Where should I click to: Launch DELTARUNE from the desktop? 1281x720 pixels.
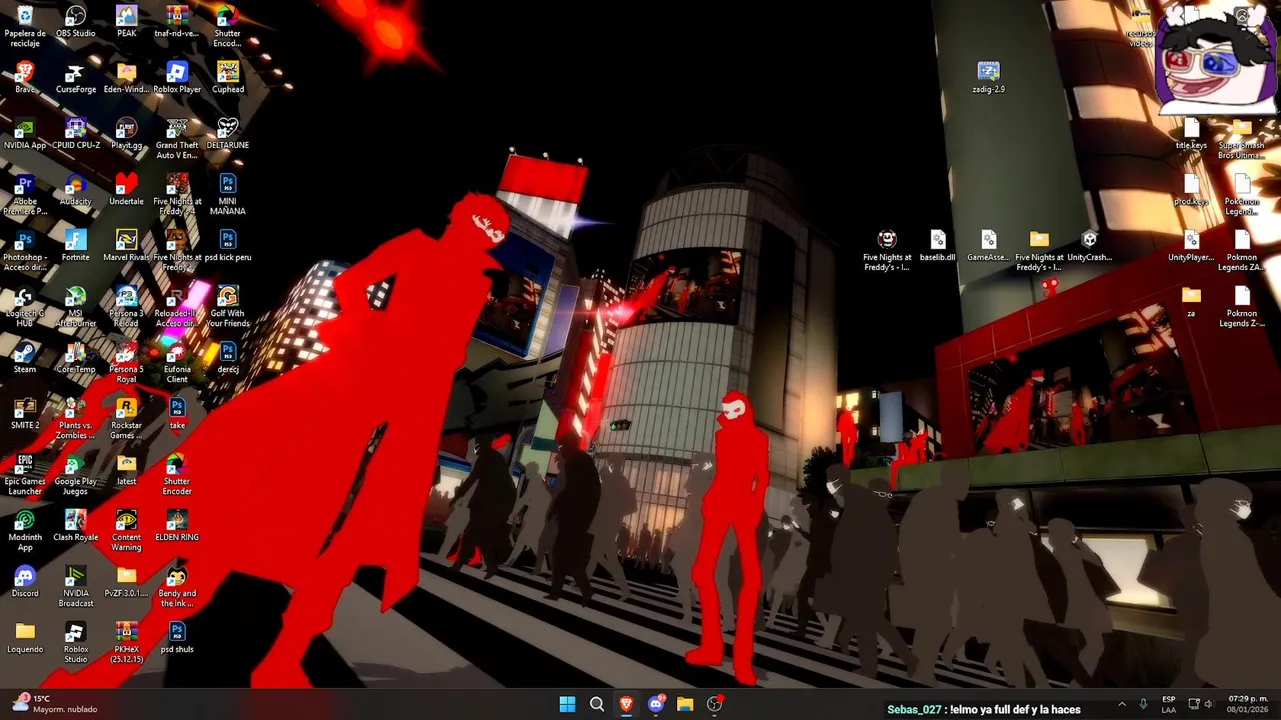point(228,133)
